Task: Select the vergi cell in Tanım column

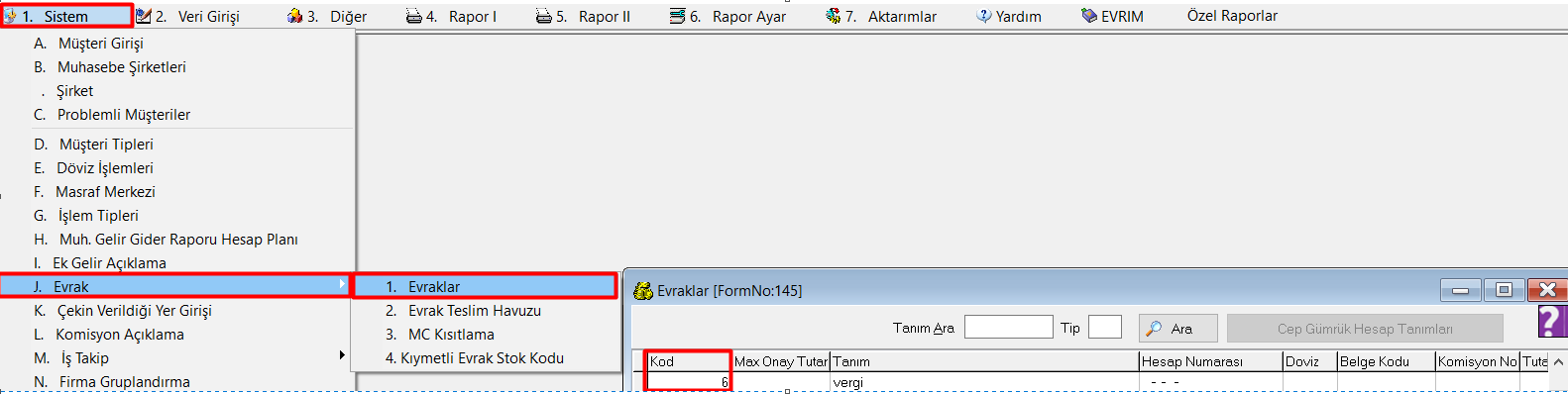Action: point(984,382)
